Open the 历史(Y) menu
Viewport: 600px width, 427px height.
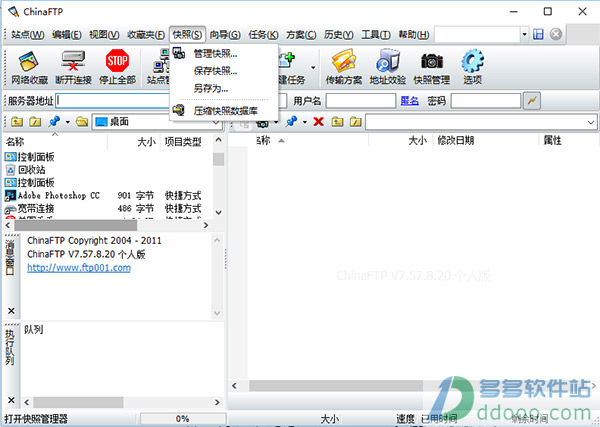338,34
